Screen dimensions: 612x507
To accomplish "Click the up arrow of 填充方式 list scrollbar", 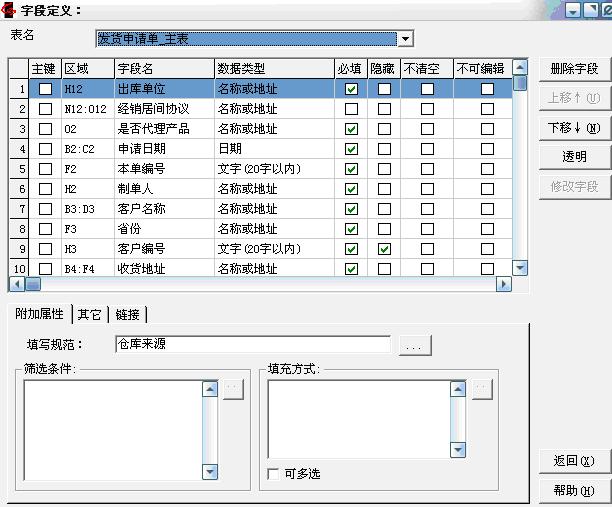I will 459,387.
